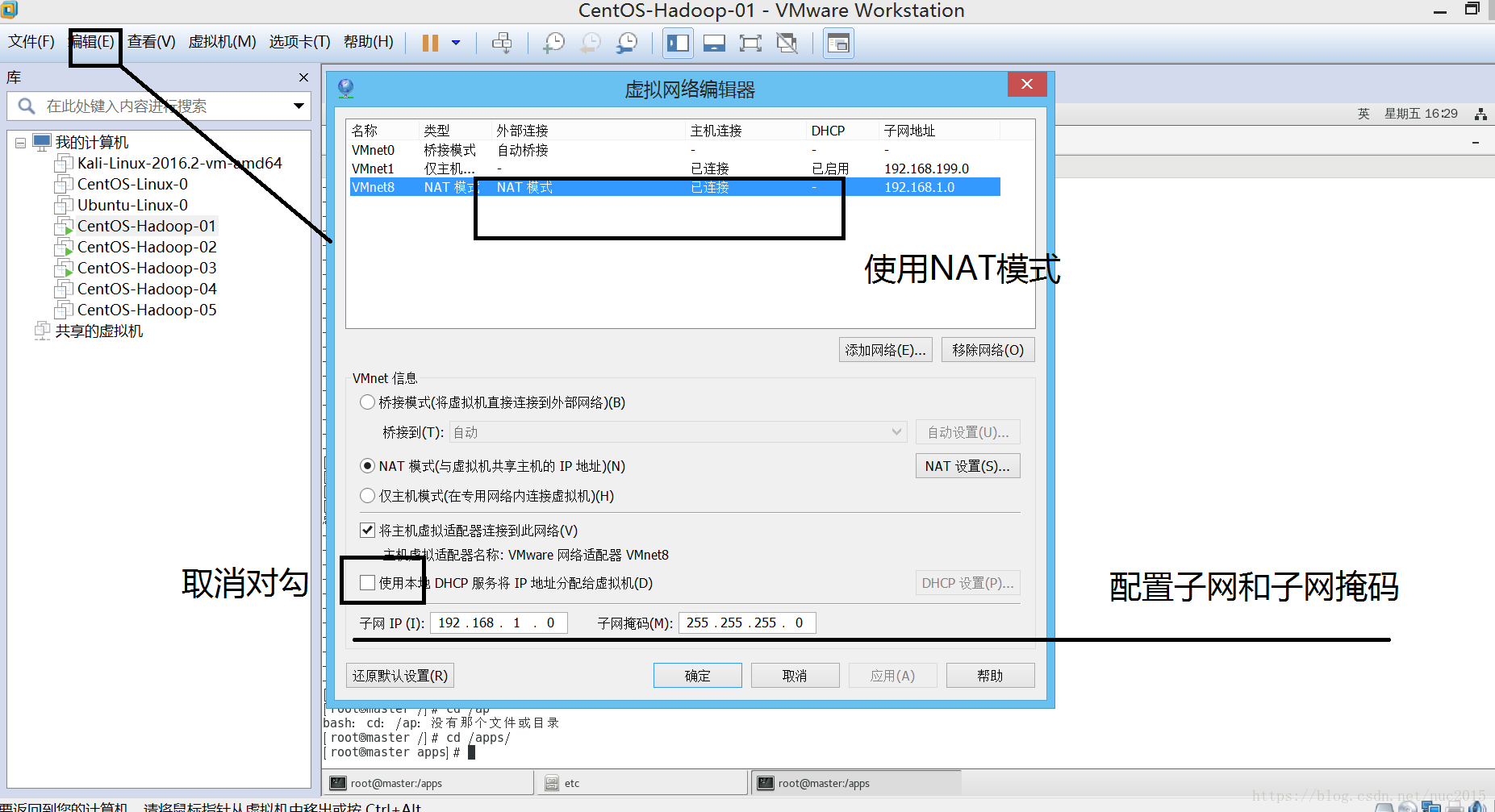Click the 星期五 16:29 clock in the guest panel

click(1421, 114)
